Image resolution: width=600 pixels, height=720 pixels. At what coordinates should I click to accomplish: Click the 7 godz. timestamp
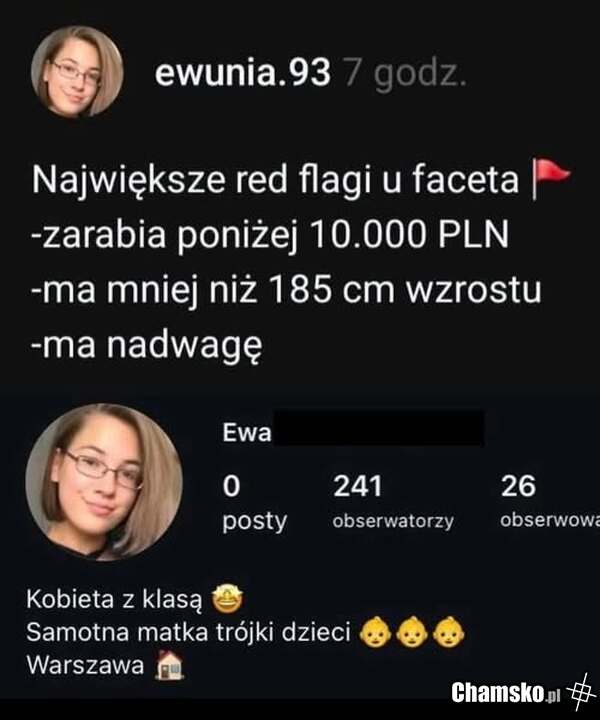(405, 74)
